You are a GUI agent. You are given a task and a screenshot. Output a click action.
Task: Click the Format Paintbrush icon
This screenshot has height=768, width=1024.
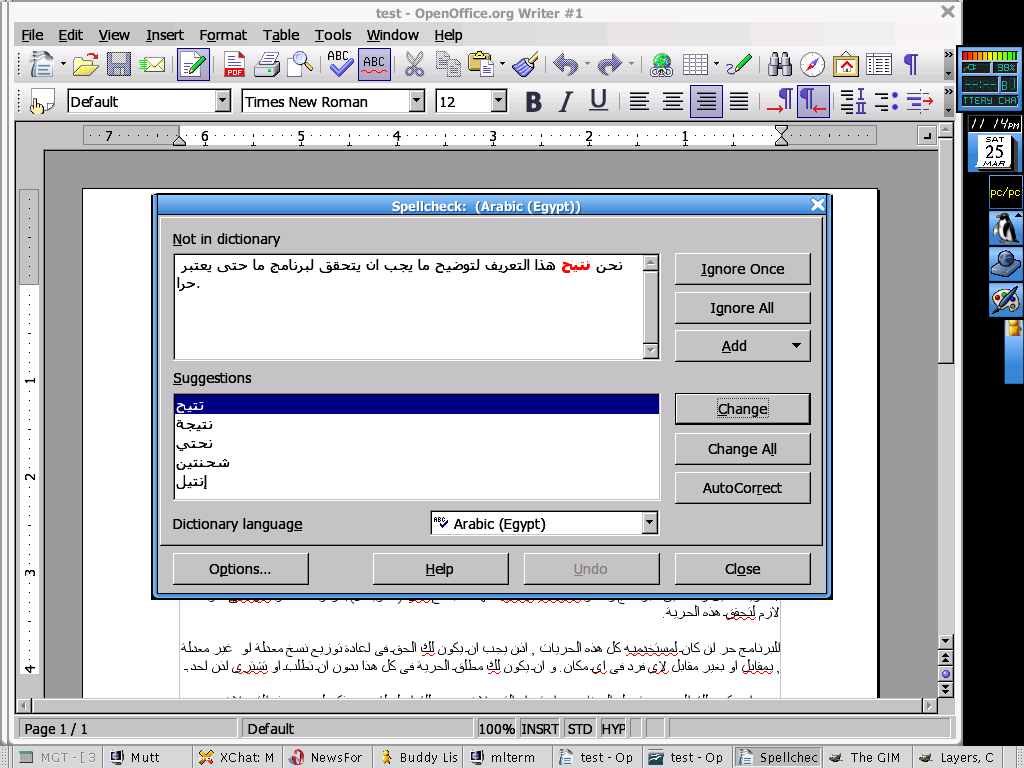(x=524, y=65)
